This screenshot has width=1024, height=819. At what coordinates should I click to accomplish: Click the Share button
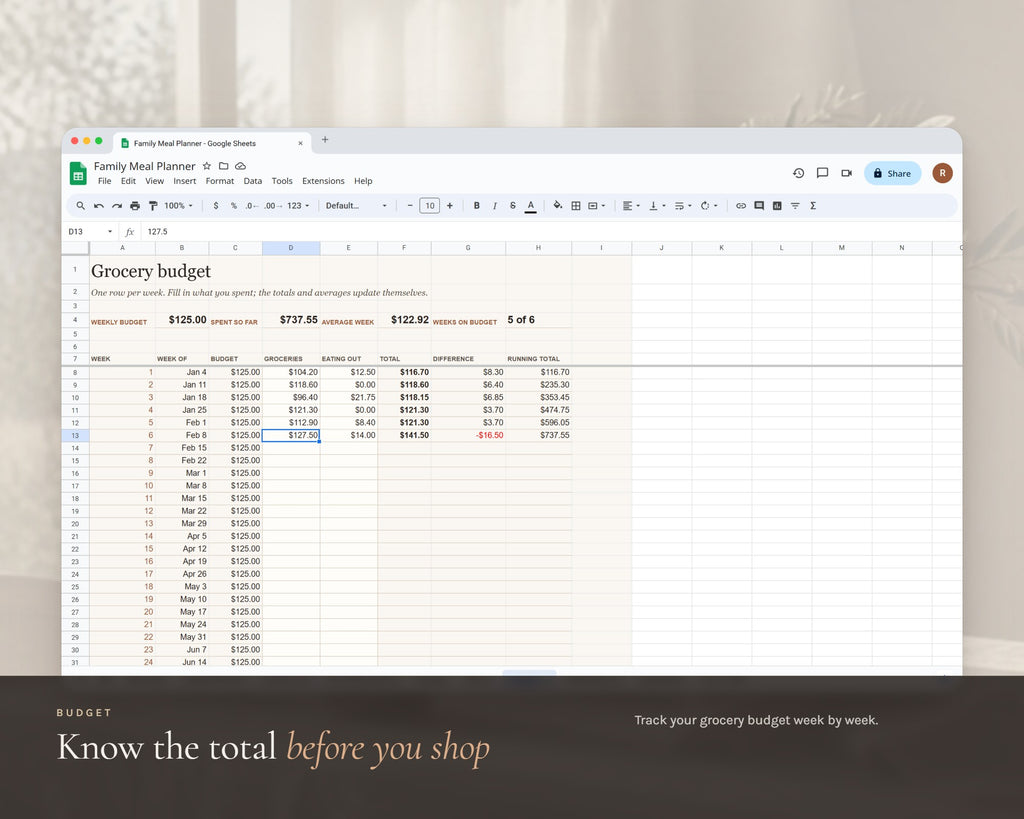click(x=892, y=173)
